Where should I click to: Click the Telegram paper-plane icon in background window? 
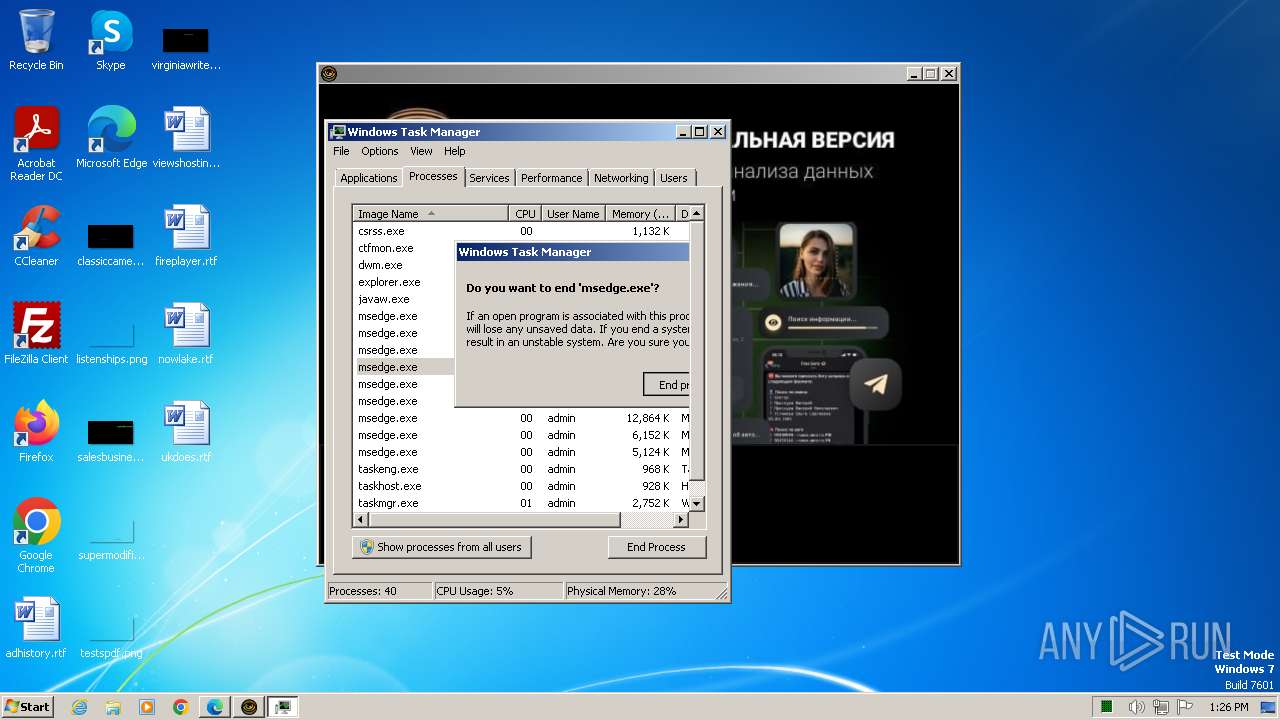tap(876, 385)
